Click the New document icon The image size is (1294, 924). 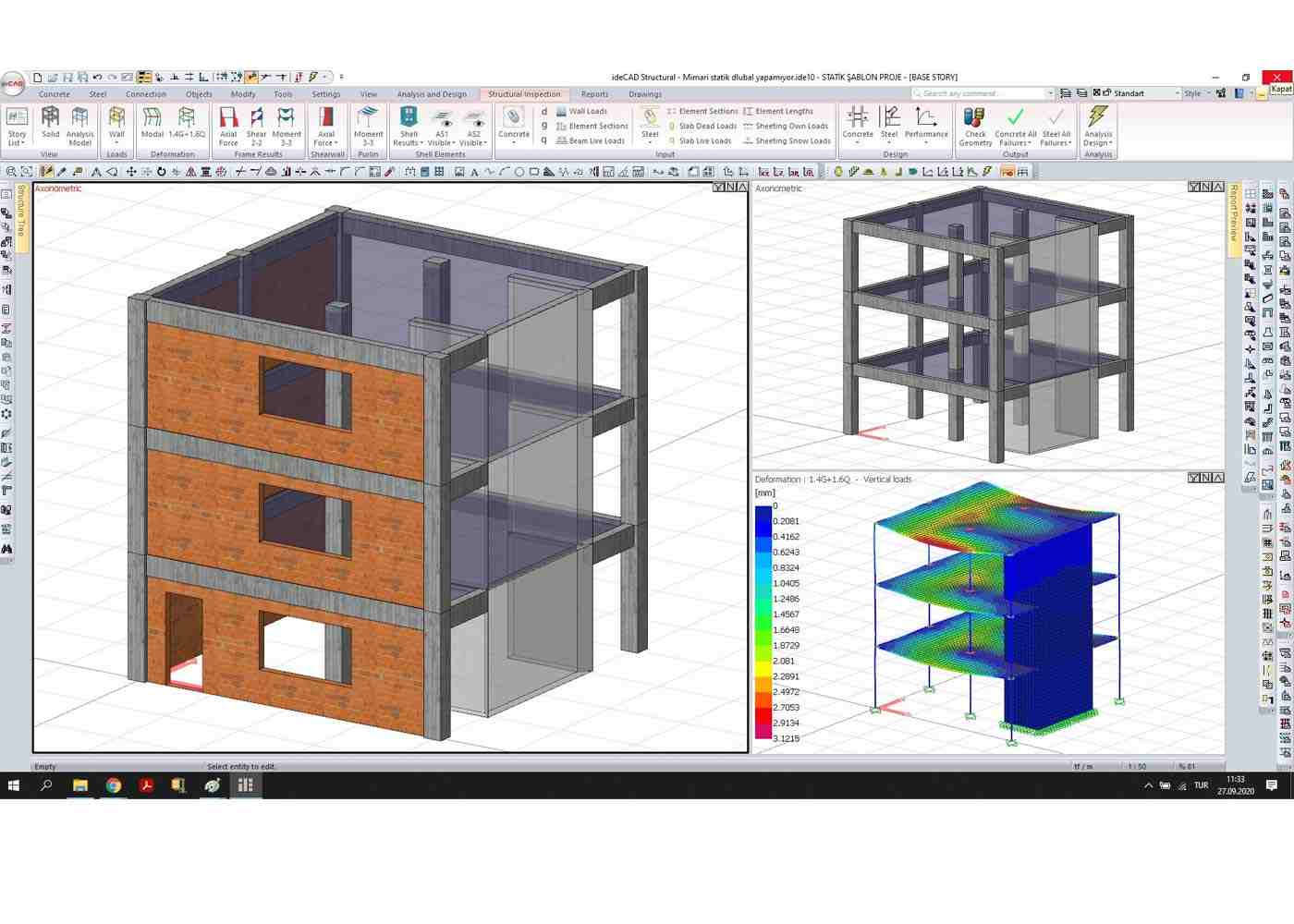pos(38,78)
